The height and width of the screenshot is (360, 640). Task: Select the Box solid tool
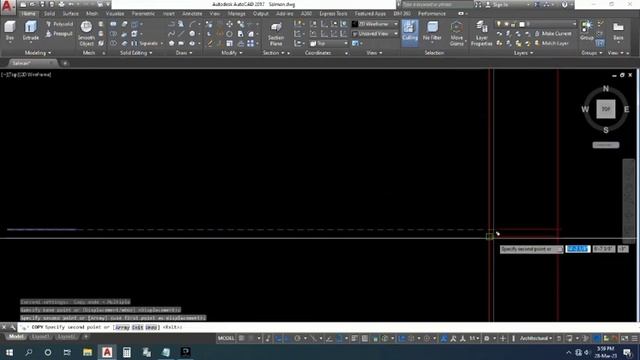(9, 31)
